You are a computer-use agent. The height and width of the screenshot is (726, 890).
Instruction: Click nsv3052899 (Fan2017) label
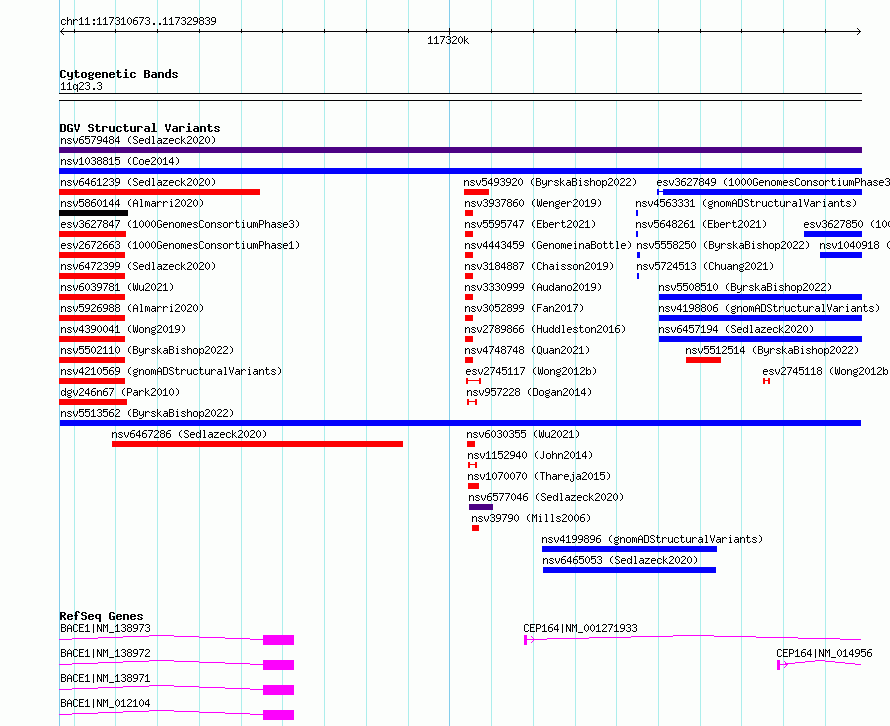[x=524, y=308]
